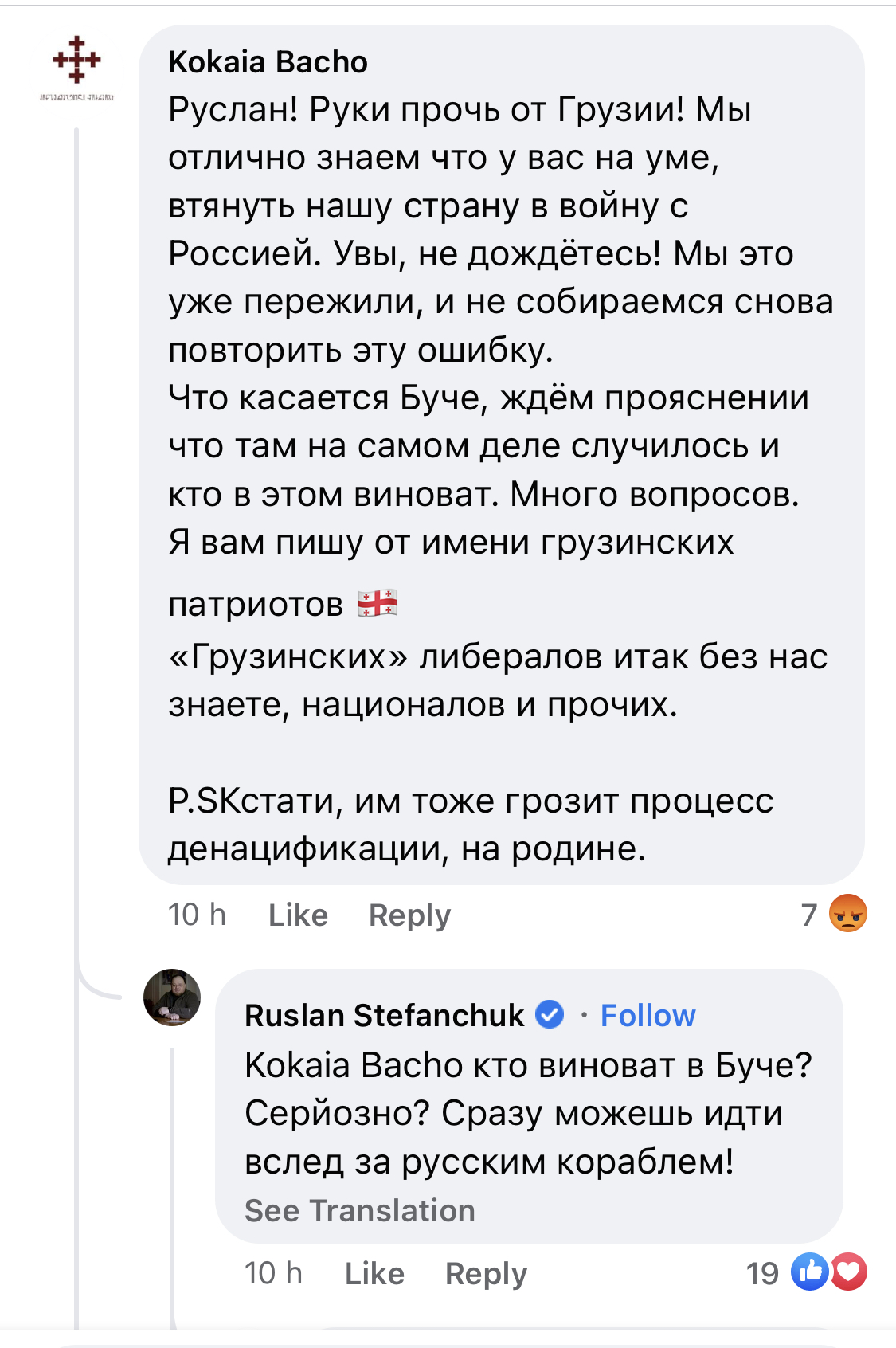Reply to Kokaia Bacho's comment
Viewport: 896px width, 1348px height.
pyautogui.click(x=409, y=915)
